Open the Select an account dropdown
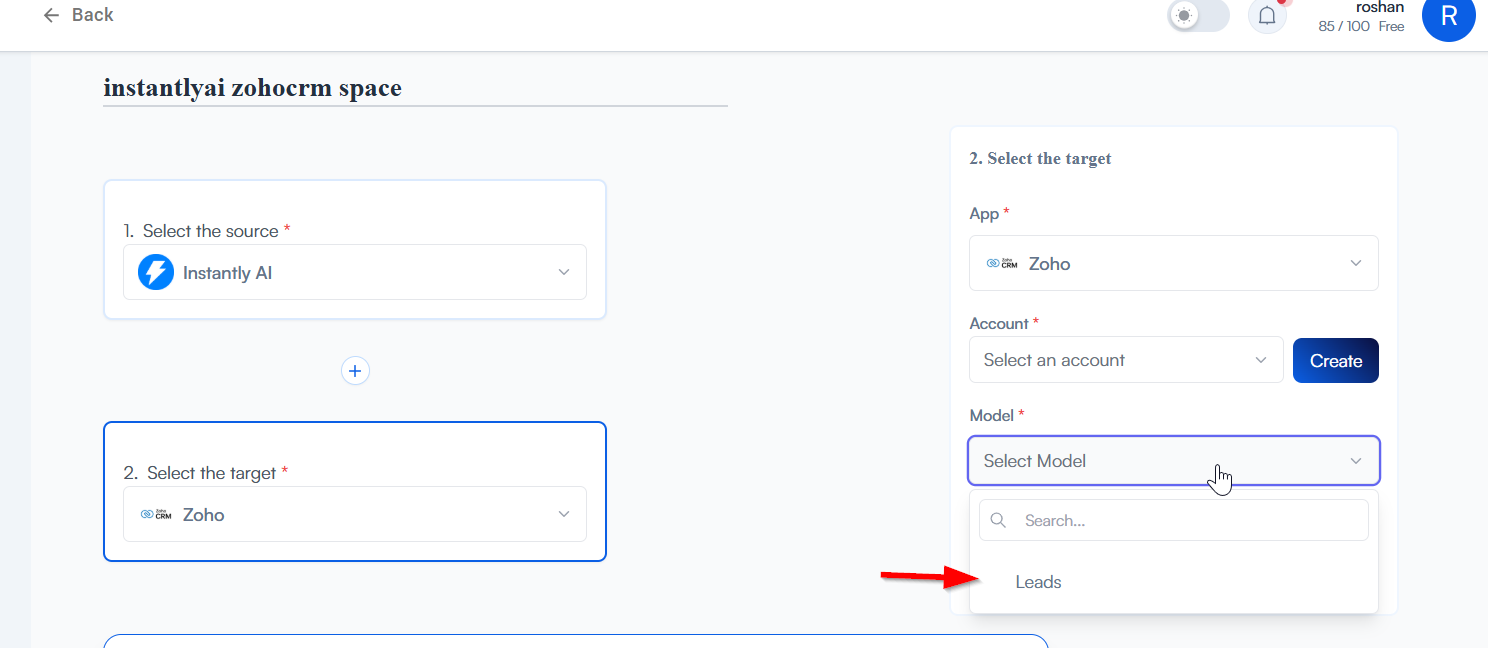The width and height of the screenshot is (1488, 648). click(x=1125, y=360)
